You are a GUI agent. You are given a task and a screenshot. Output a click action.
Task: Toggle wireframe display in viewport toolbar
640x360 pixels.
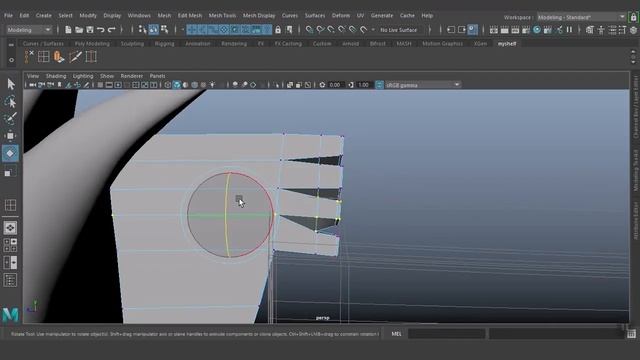[168, 85]
